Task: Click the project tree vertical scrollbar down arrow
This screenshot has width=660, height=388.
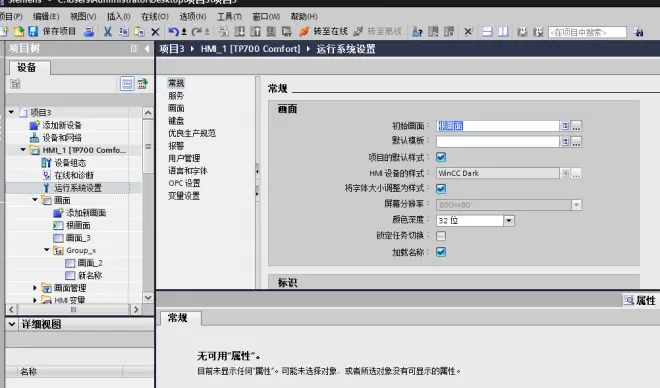Action: (148, 297)
